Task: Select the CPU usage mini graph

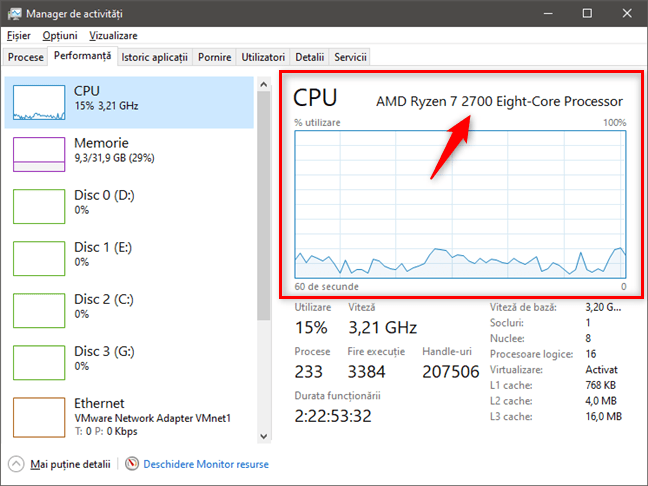Action: coord(39,102)
